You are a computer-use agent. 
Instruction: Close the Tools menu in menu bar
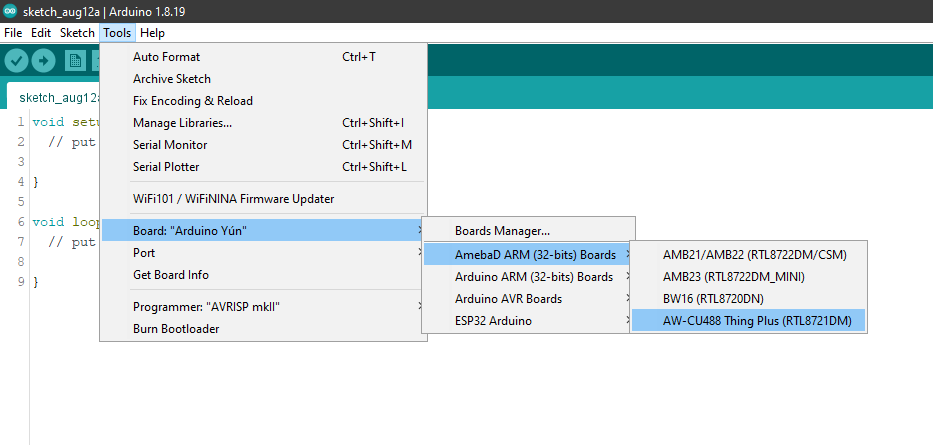coord(117,33)
